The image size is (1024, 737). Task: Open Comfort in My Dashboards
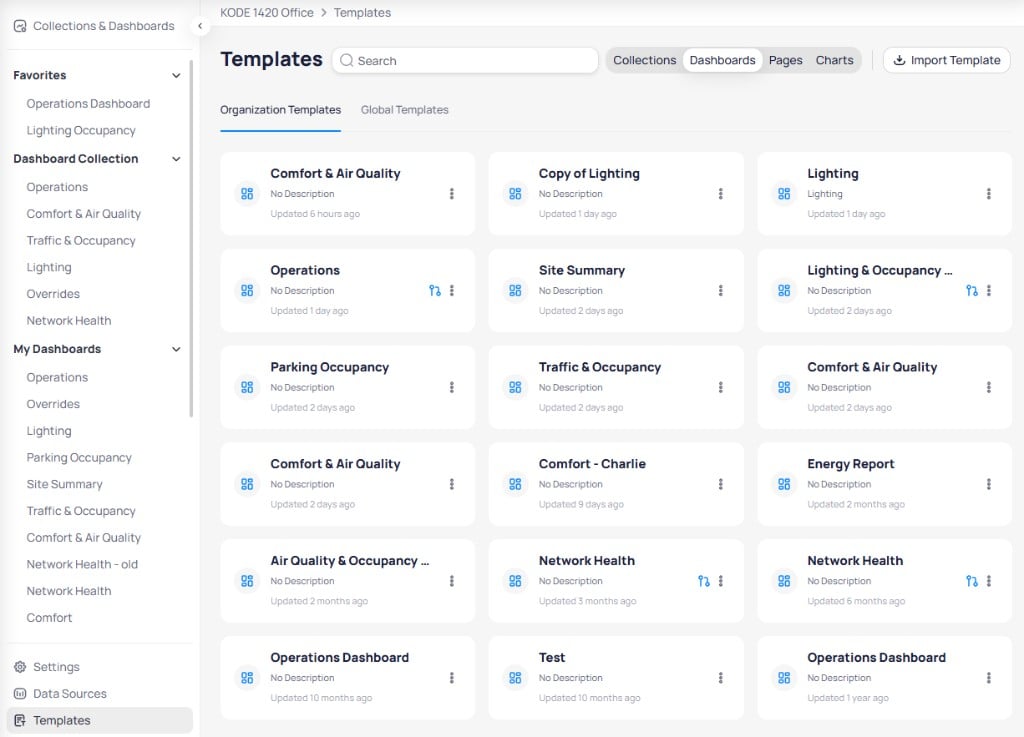(x=49, y=618)
